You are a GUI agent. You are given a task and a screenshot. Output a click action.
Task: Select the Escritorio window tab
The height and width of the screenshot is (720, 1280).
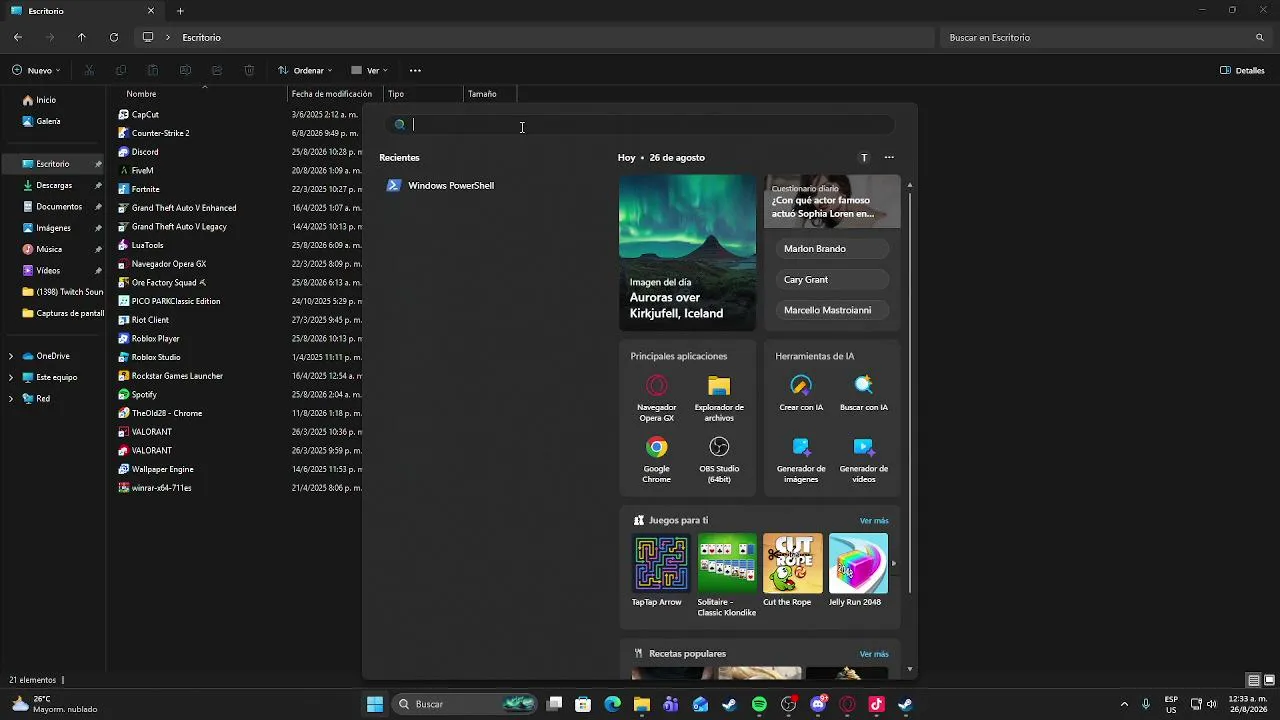(x=82, y=11)
